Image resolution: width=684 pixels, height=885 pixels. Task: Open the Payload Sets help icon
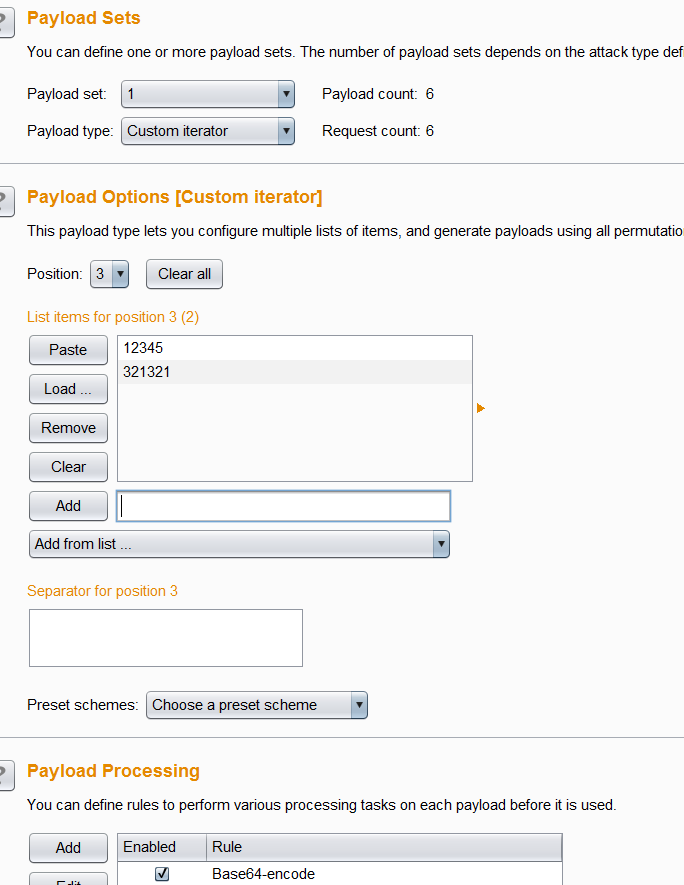6,21
